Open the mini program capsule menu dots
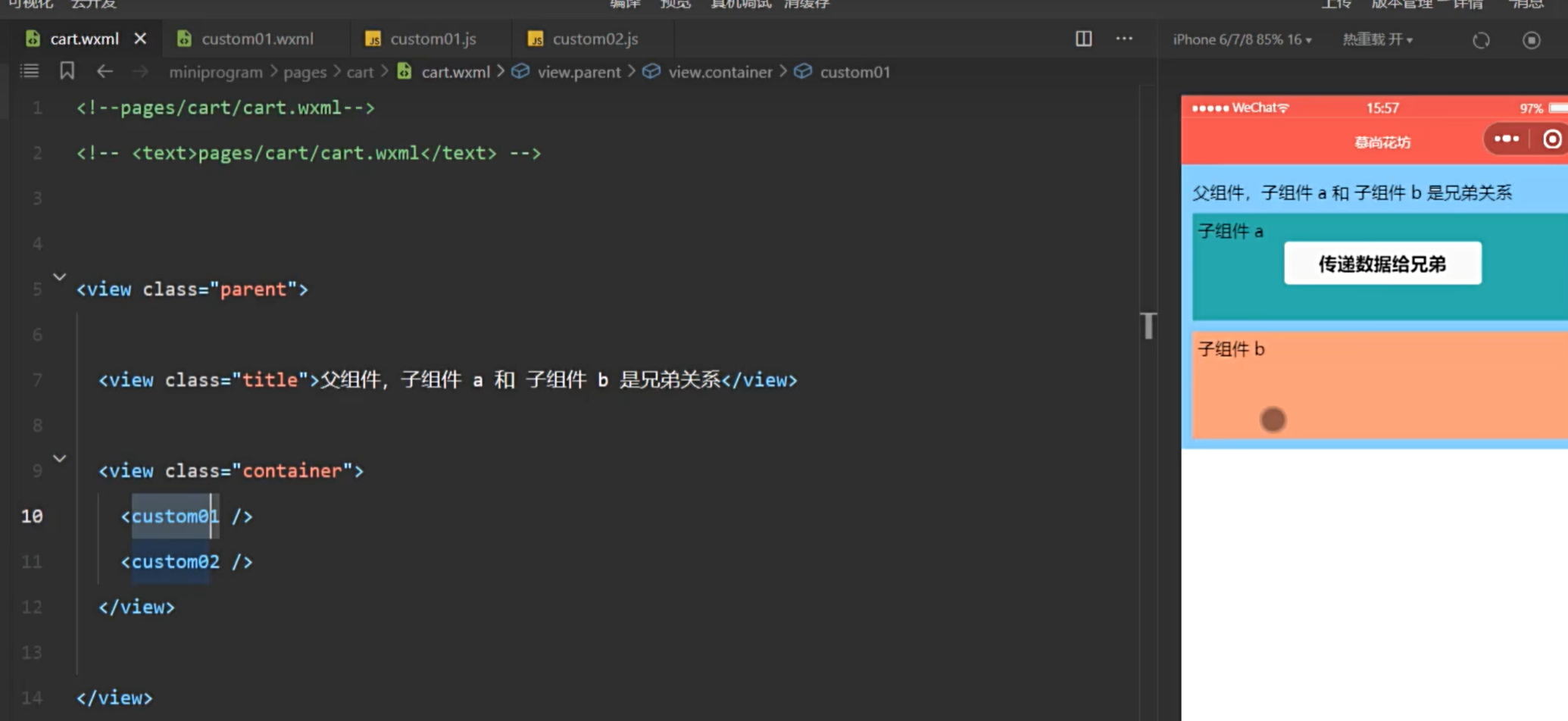 tap(1506, 139)
